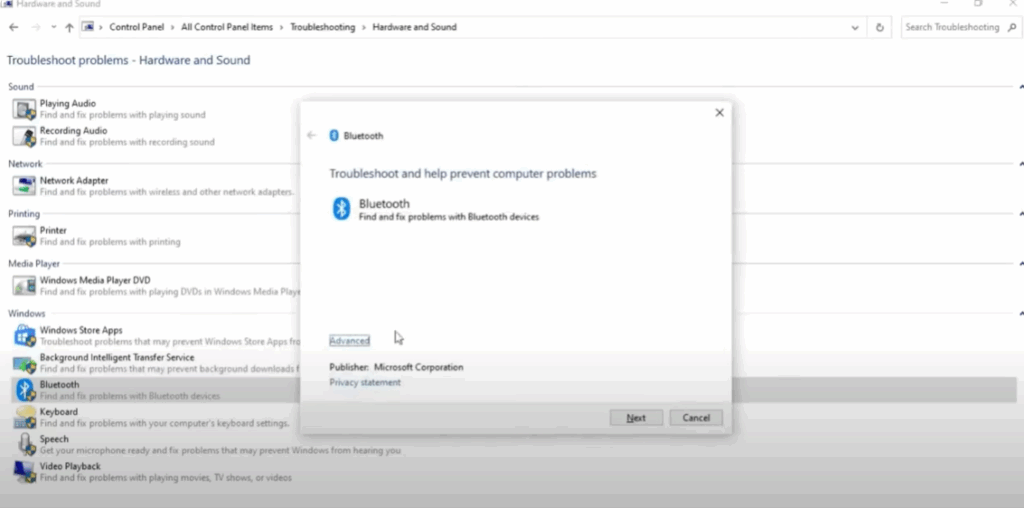Open the Playing Audio troubleshooter icon

(x=24, y=109)
